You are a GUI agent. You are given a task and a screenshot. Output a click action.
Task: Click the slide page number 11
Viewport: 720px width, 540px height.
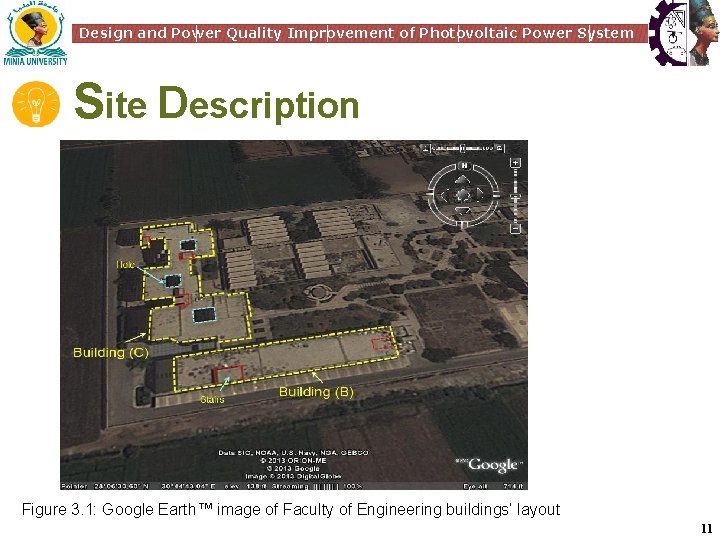click(x=707, y=529)
